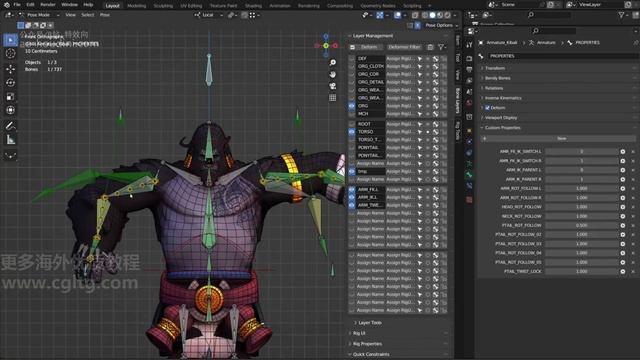This screenshot has height=360, width=640.
Task: Uncheck the Deform checkbox
Action: click(x=487, y=108)
